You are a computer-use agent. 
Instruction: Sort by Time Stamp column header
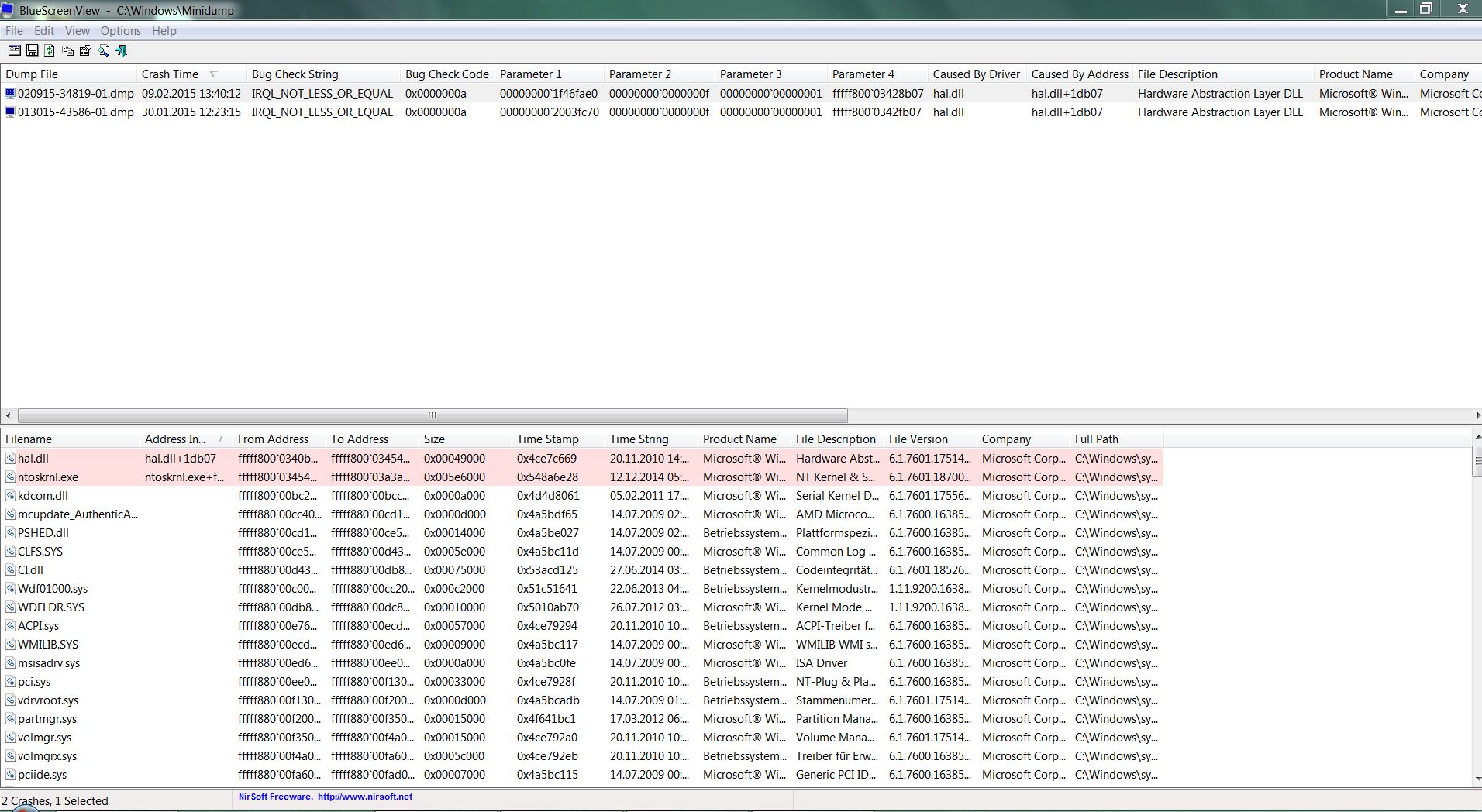(x=558, y=439)
